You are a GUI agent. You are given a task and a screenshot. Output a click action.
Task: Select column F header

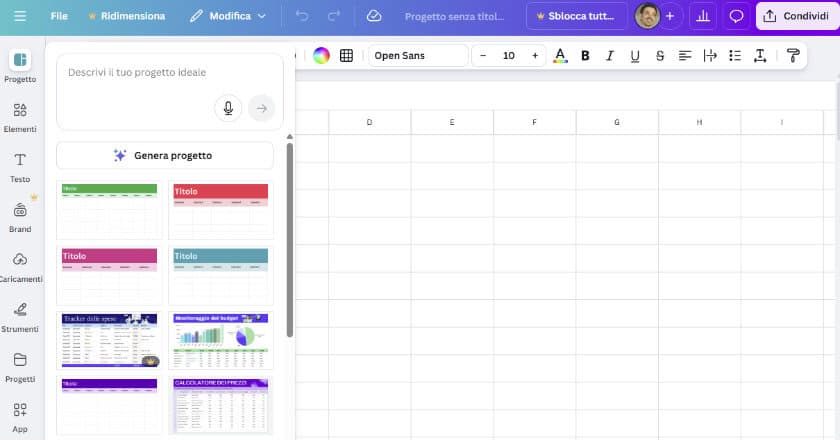[x=535, y=122]
